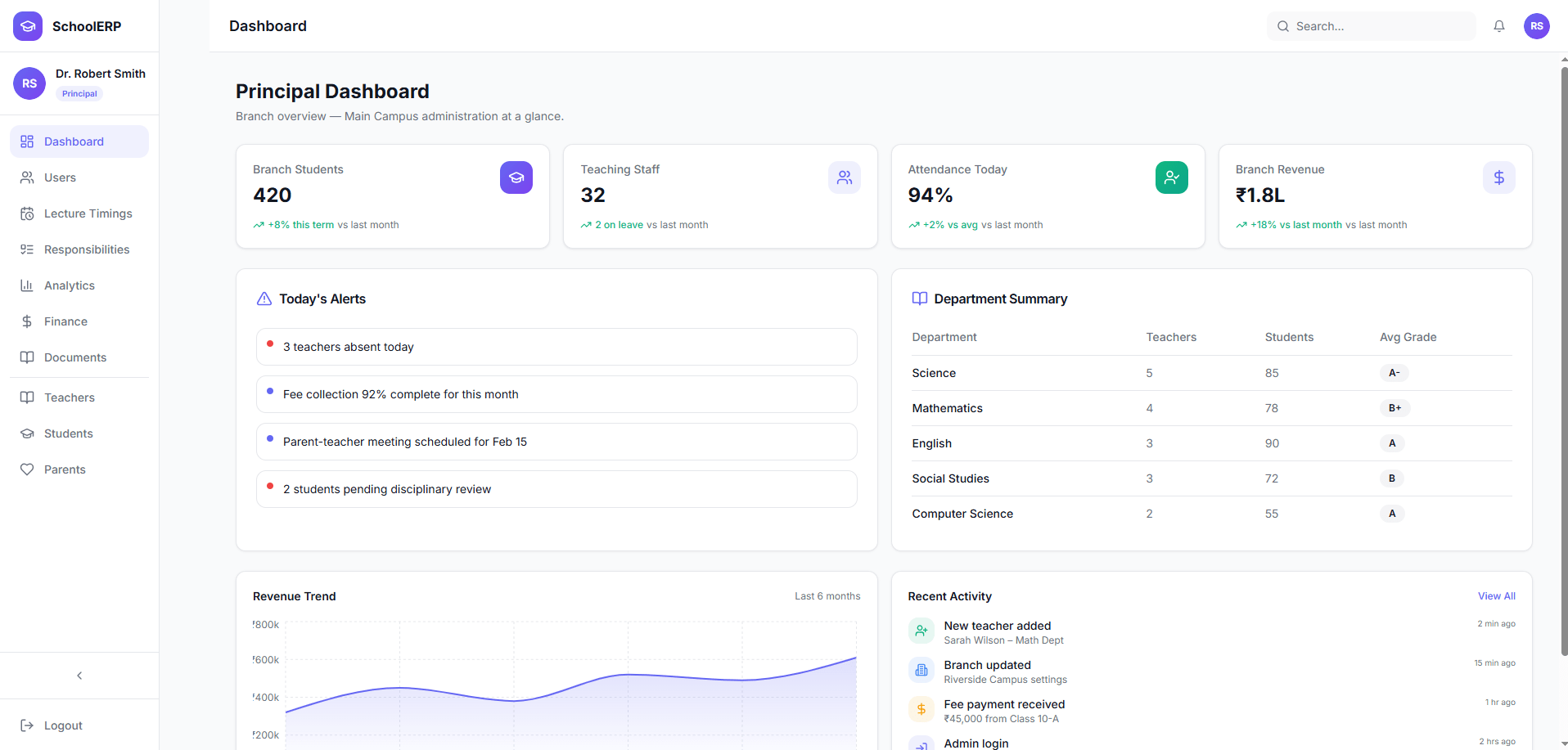Select the Mathematics department name
The width and height of the screenshot is (1568, 750).
[948, 408]
